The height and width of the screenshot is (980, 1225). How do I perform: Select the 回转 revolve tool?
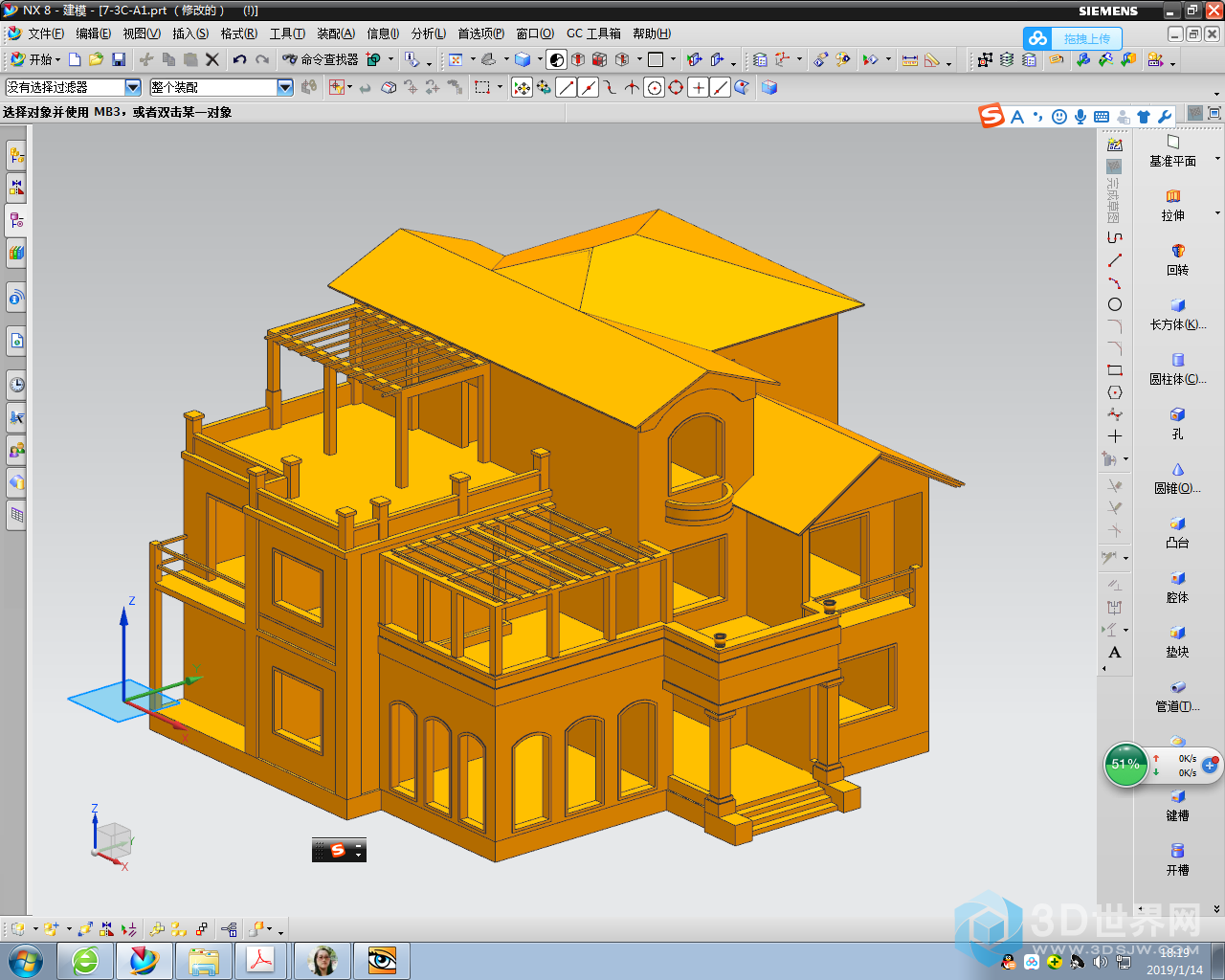[x=1177, y=260]
